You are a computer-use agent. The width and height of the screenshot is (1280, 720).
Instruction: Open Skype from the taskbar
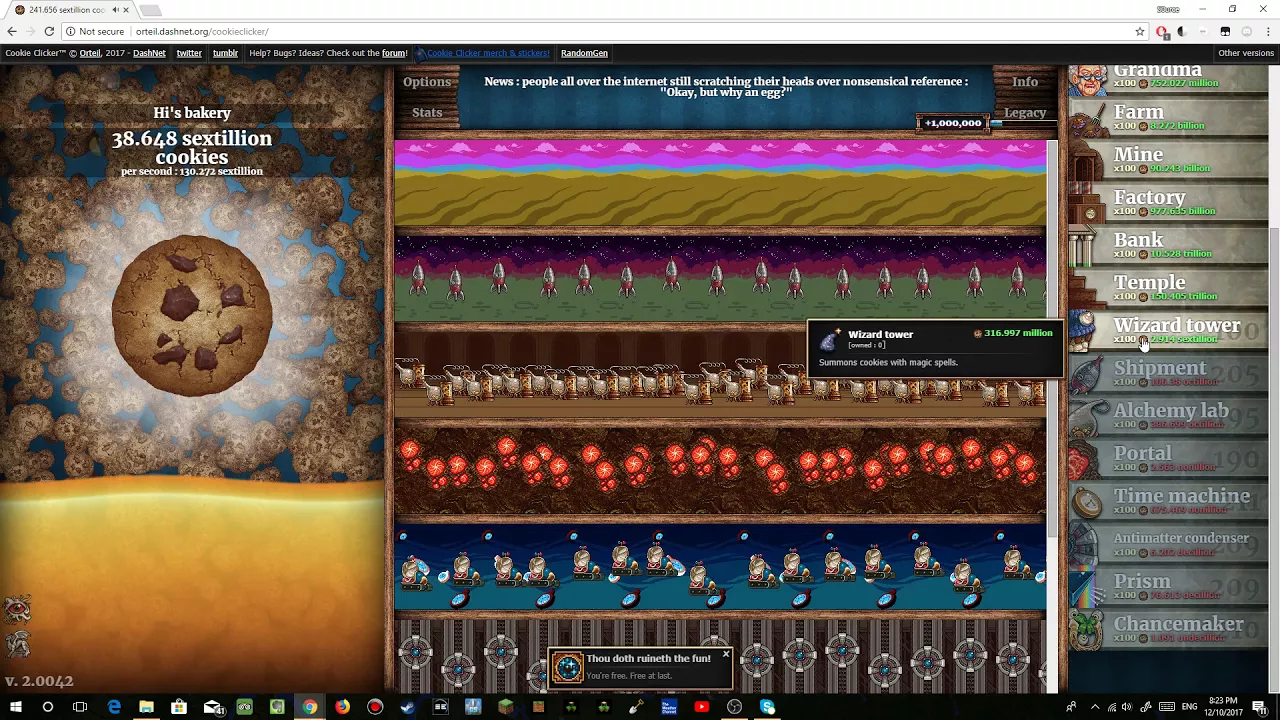(767, 707)
